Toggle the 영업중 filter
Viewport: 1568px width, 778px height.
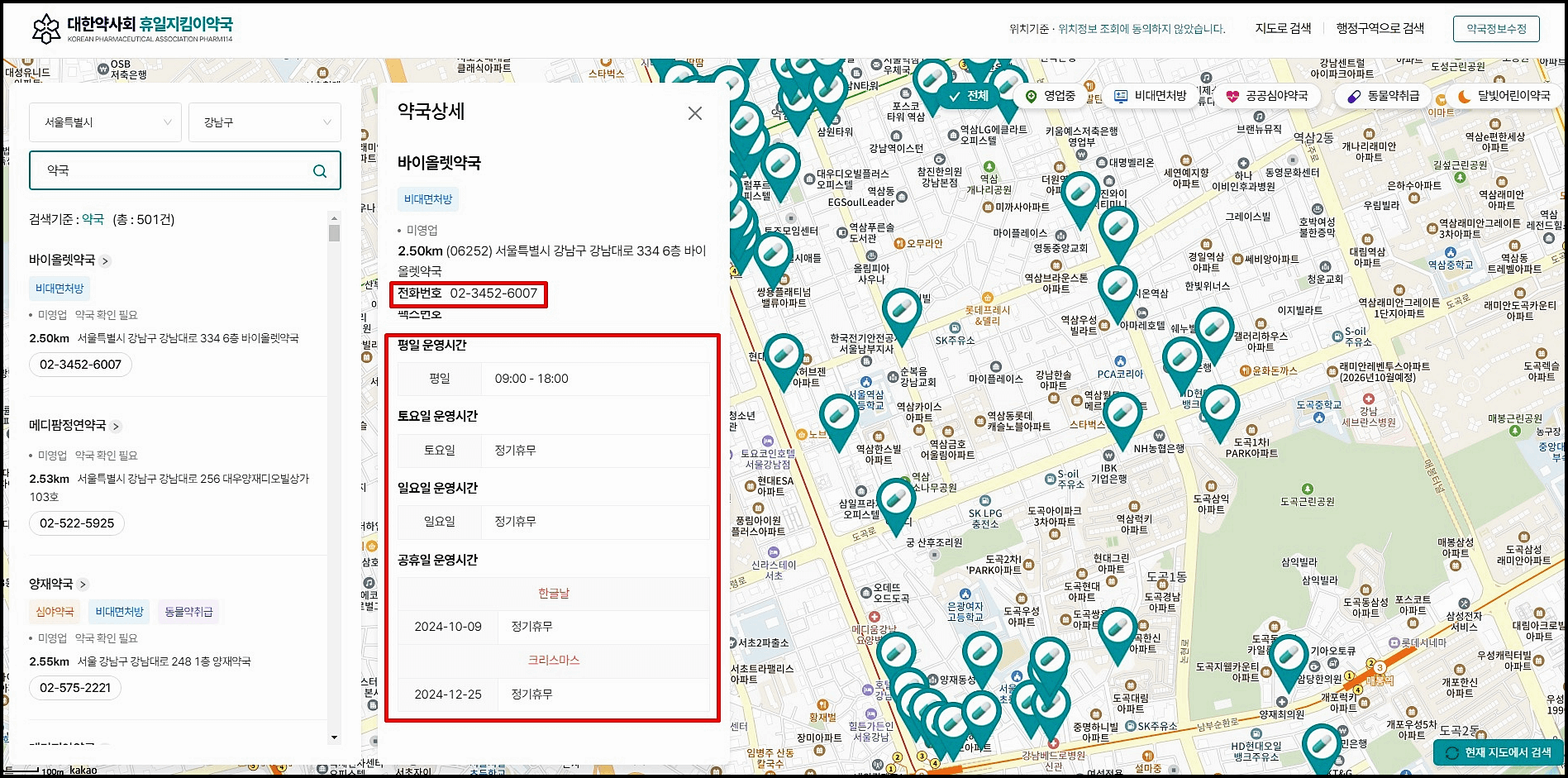1051,96
